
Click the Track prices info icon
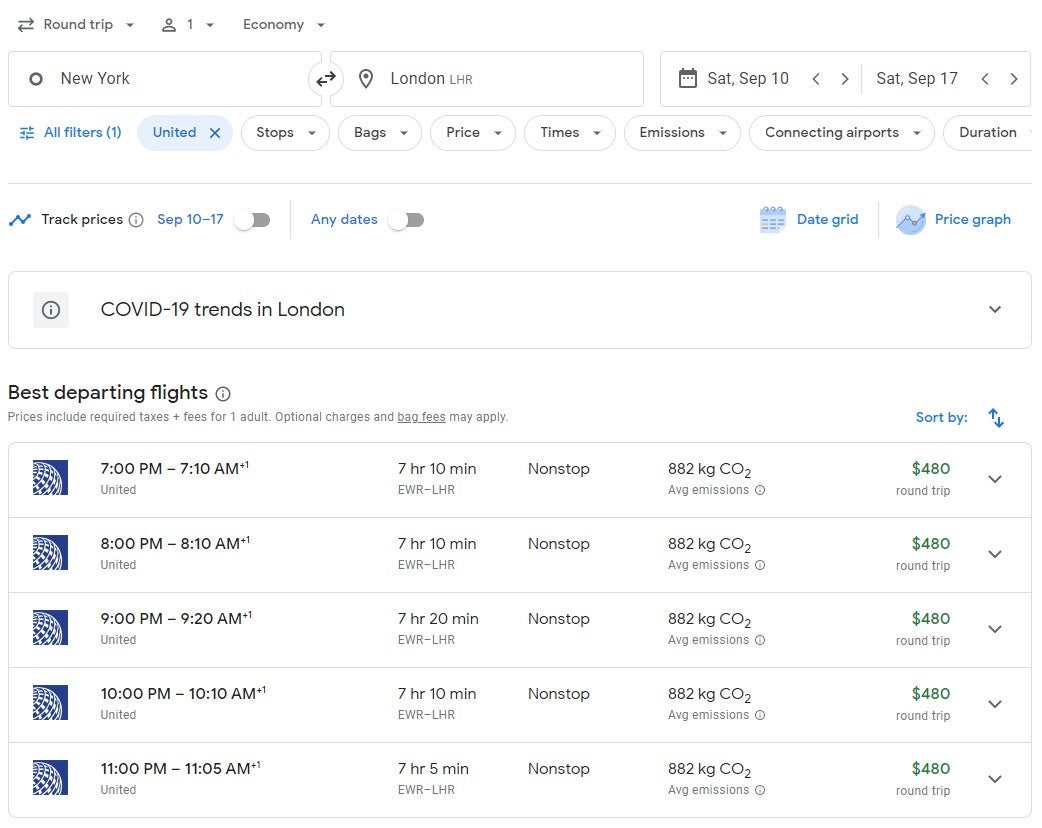136,220
